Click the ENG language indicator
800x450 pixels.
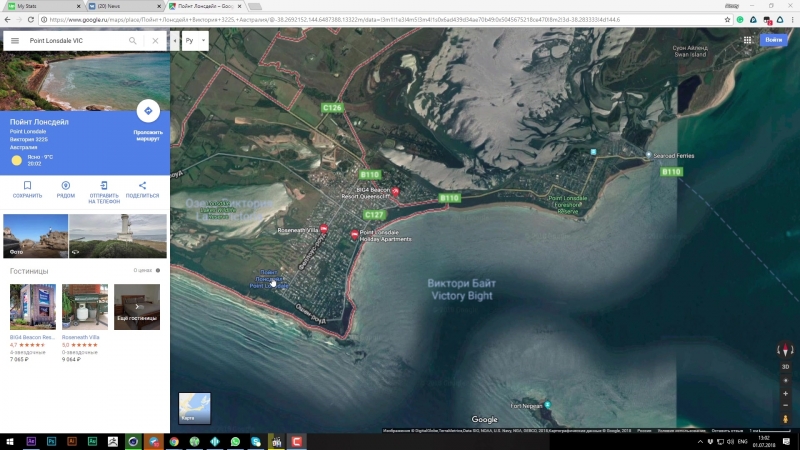click(742, 441)
